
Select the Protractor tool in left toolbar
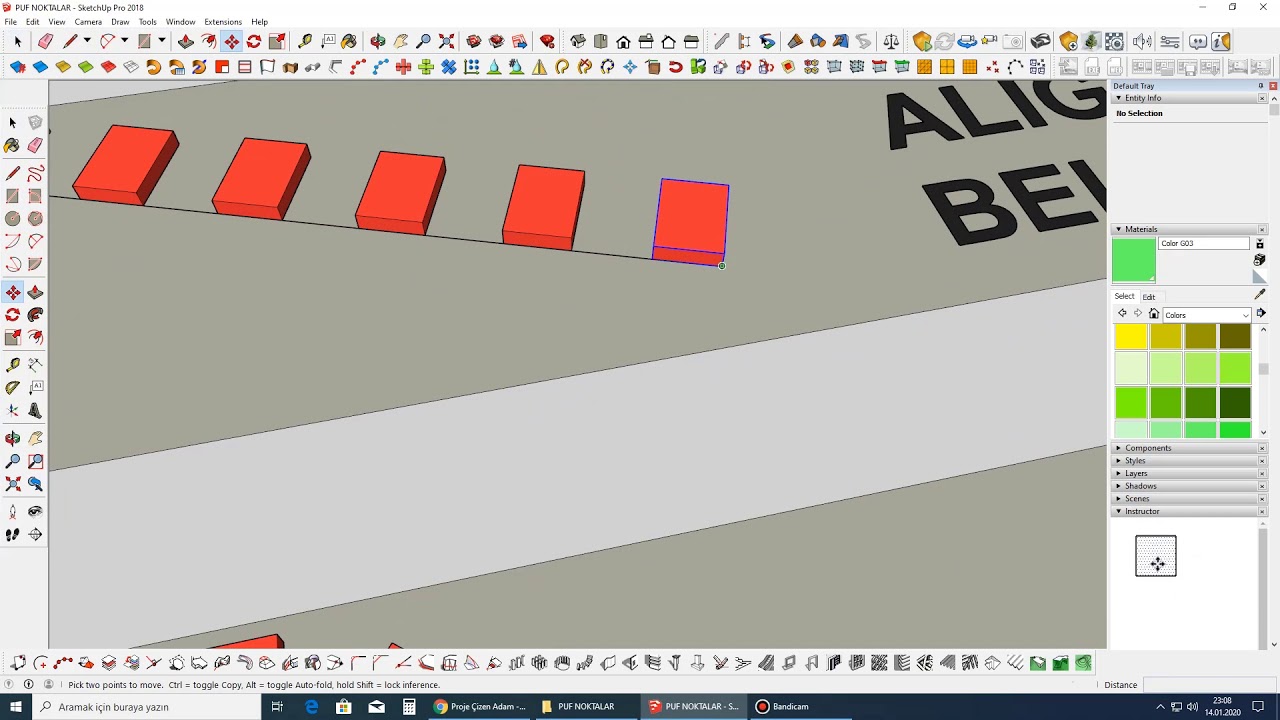(x=13, y=387)
